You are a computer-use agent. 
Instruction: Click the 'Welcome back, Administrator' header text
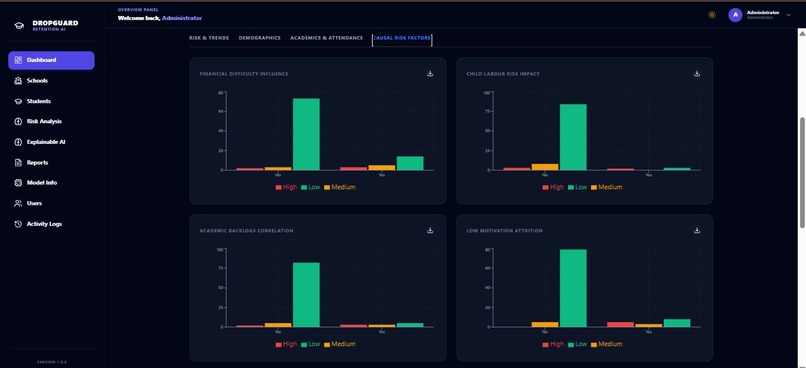[x=160, y=18]
